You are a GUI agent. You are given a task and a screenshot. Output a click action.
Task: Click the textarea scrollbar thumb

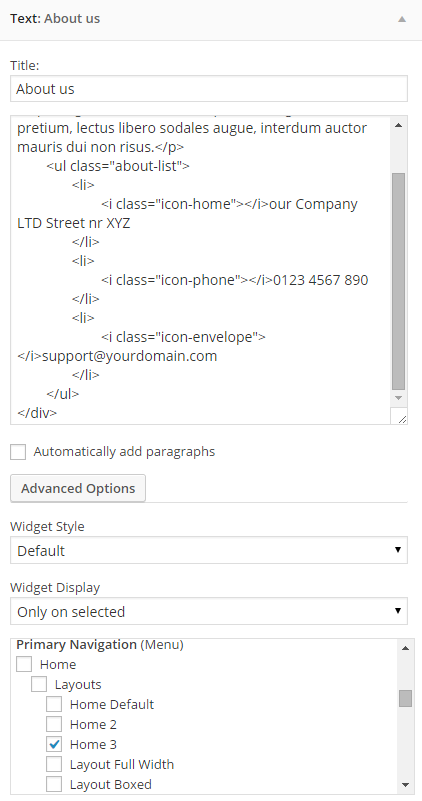pos(398,281)
